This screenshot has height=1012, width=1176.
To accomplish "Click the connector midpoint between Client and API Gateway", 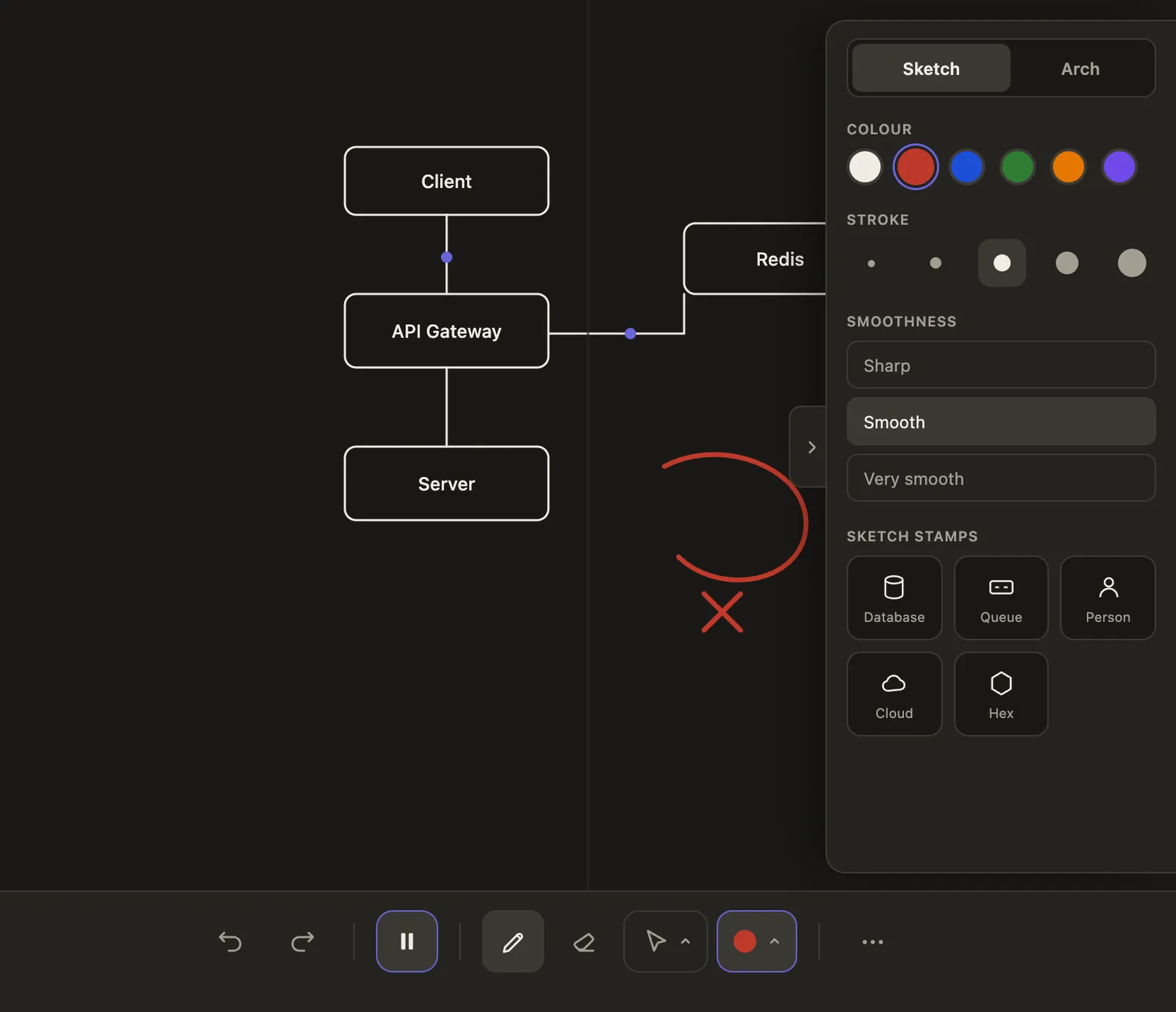I will [447, 257].
